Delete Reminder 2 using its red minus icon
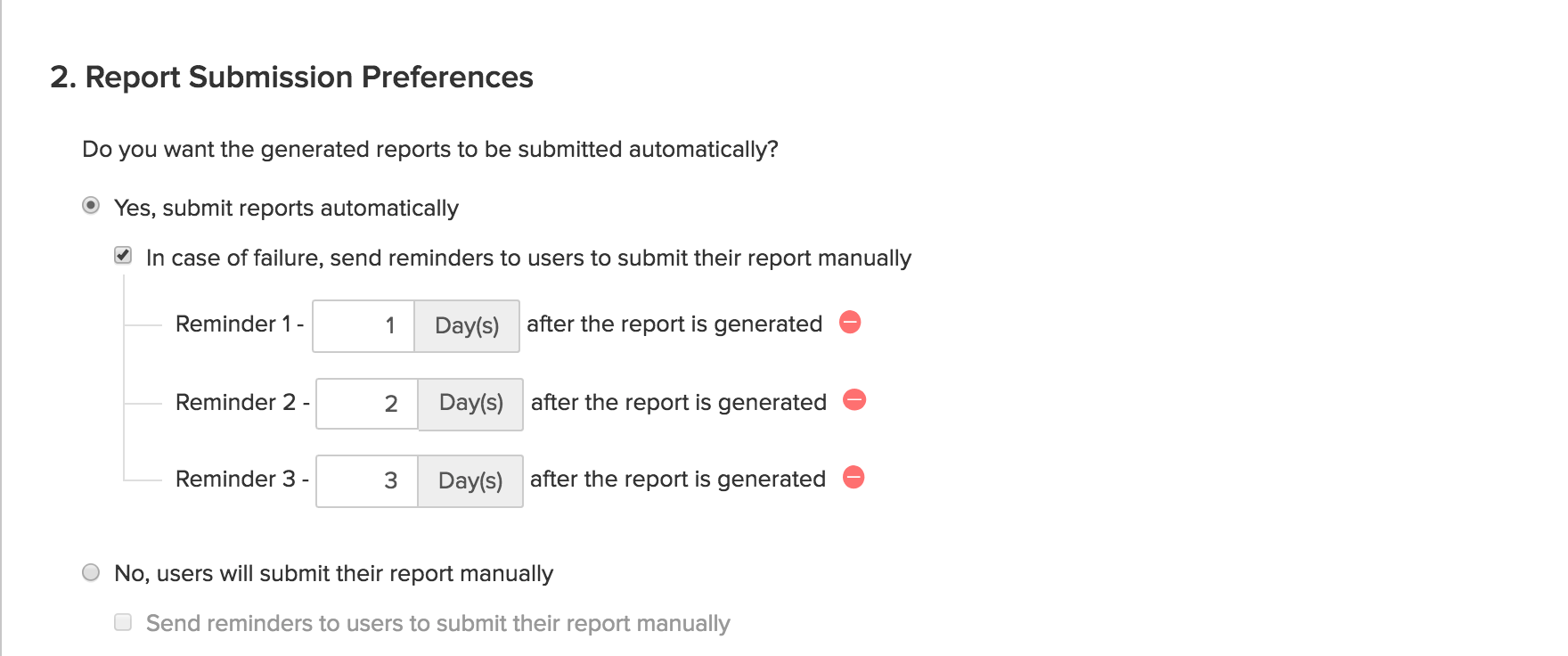Screen dimensions: 1568x656 854,399
